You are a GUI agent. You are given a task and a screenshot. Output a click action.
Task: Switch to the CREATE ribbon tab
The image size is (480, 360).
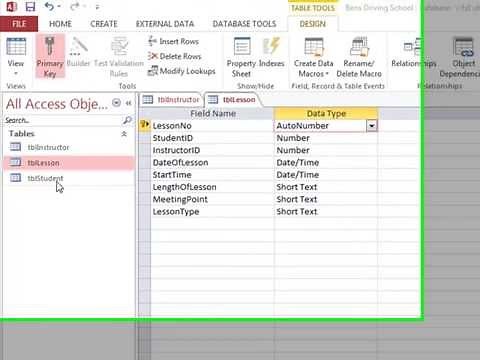coord(104,24)
